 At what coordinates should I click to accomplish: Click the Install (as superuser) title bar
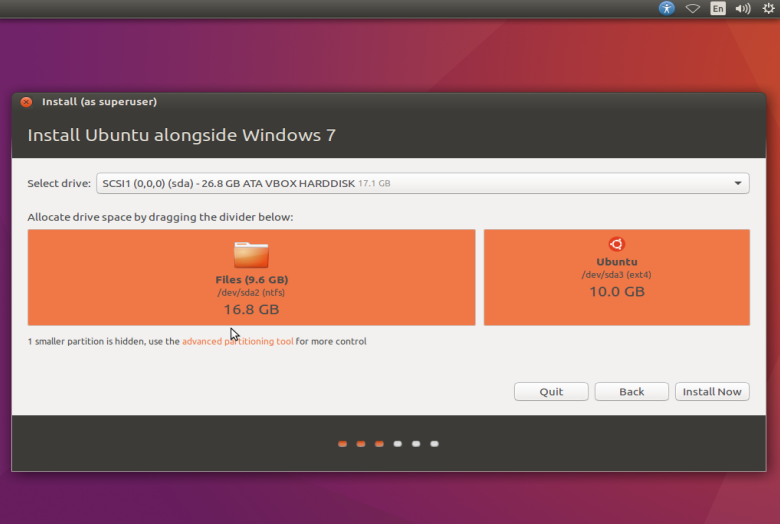pos(389,102)
